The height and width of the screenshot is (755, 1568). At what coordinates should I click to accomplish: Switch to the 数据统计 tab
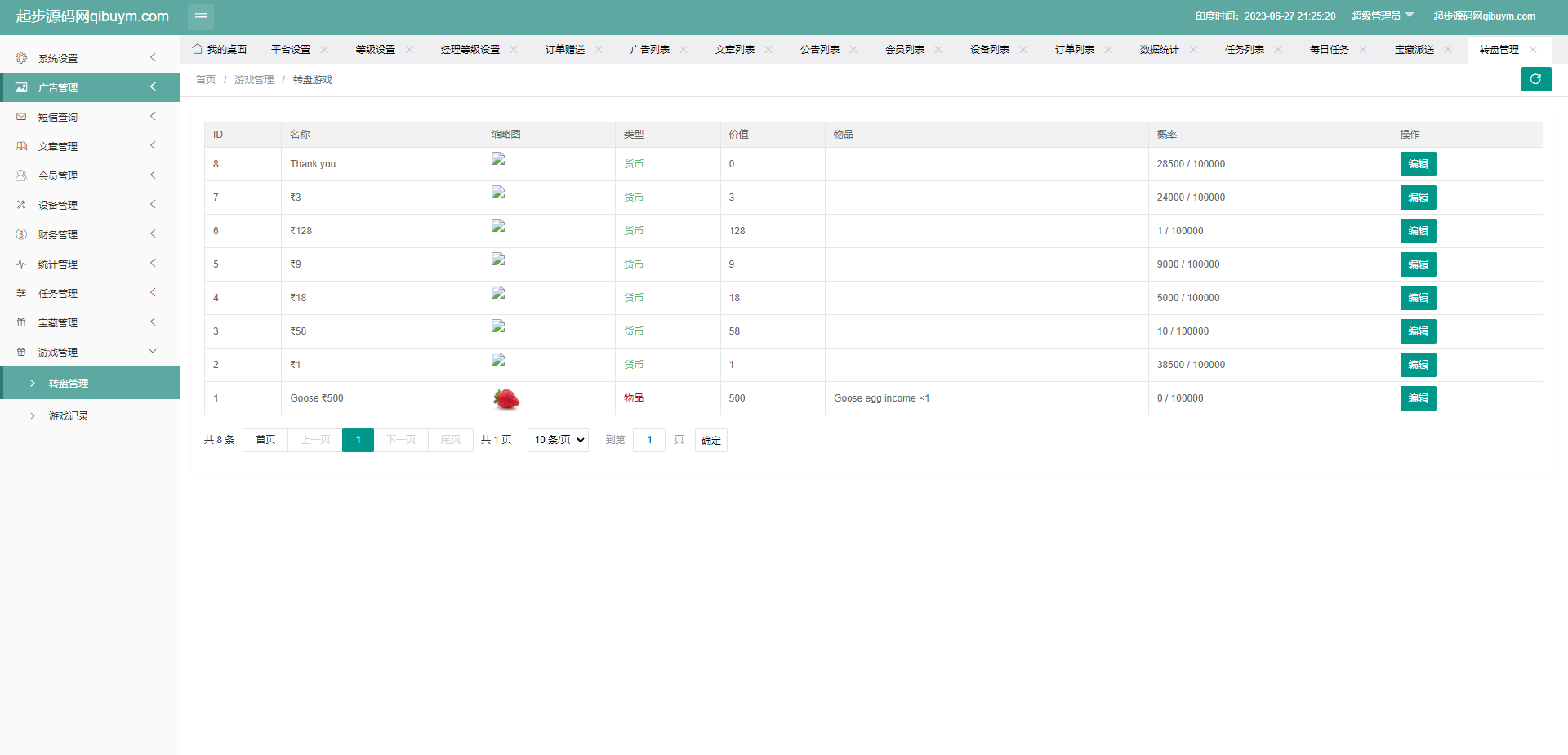1159,50
